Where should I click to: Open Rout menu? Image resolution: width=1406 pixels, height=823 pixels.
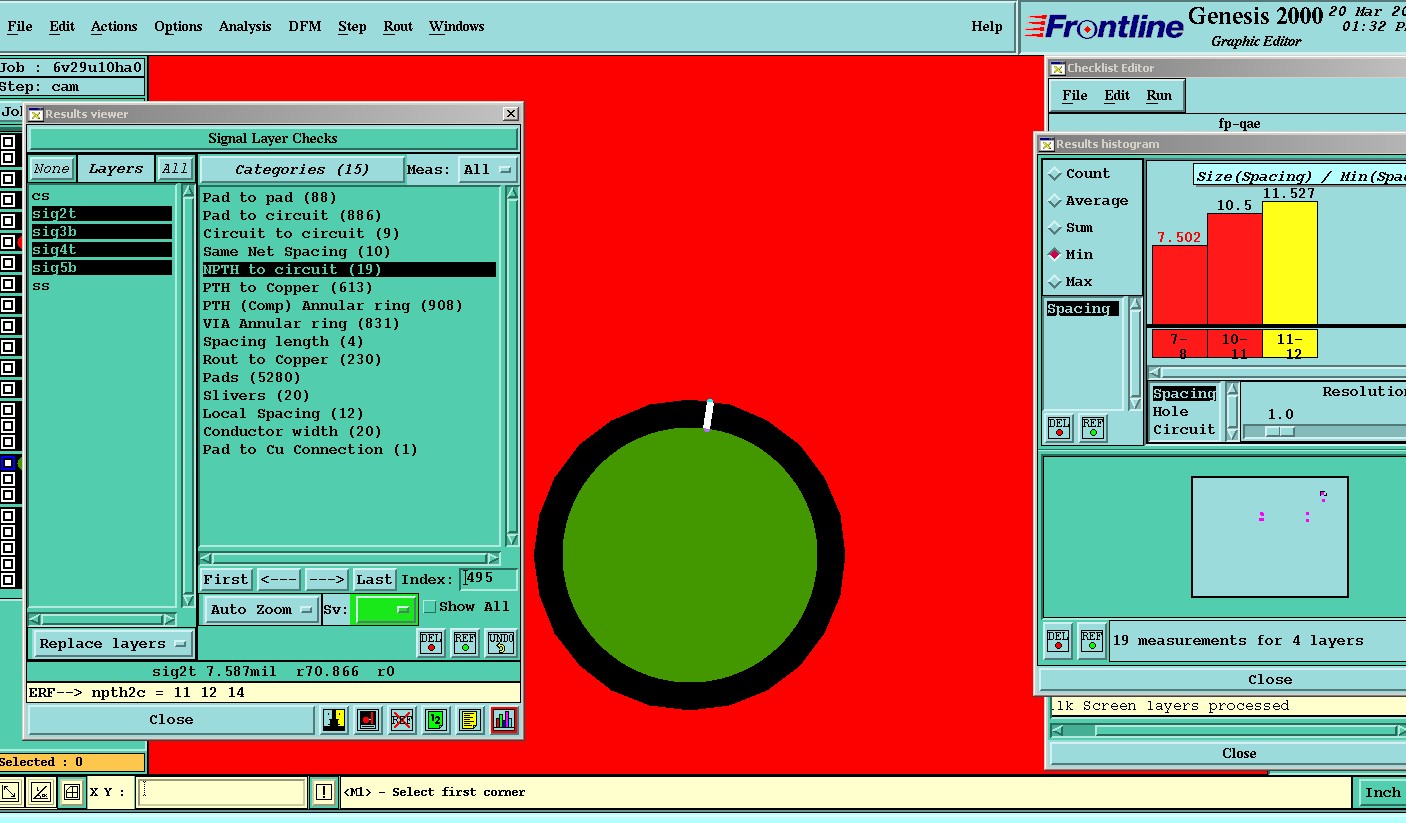coord(398,26)
